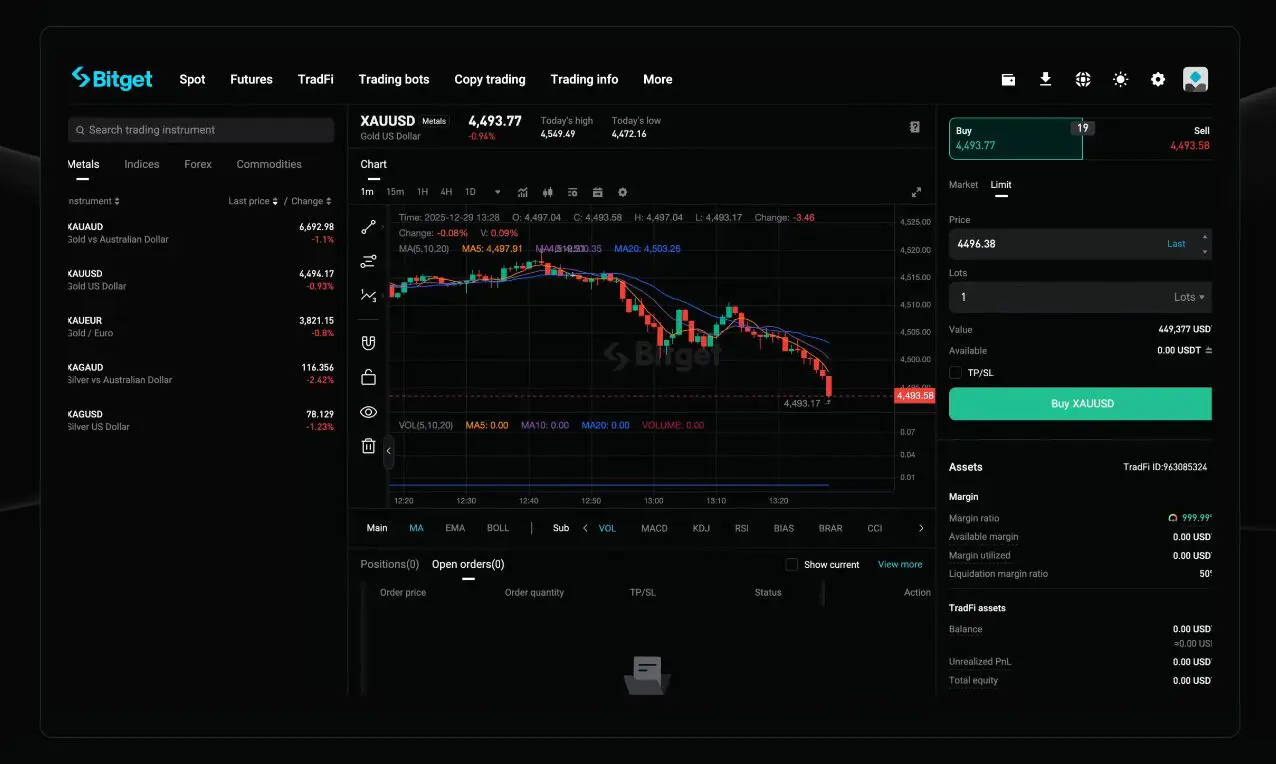Change the candlestick chart type icon
This screenshot has width=1276, height=764.
547,192
